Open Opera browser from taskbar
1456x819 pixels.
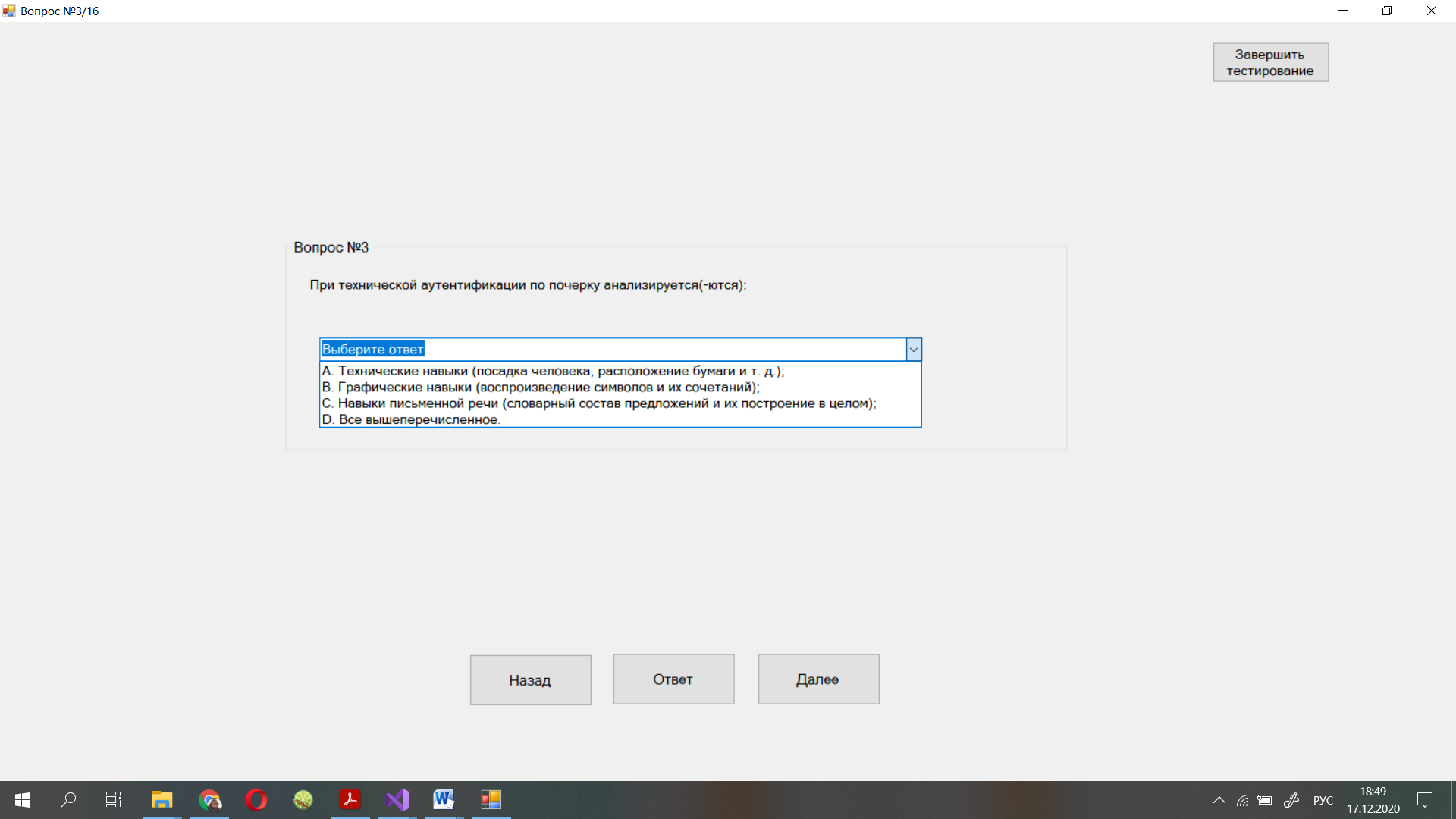256,800
